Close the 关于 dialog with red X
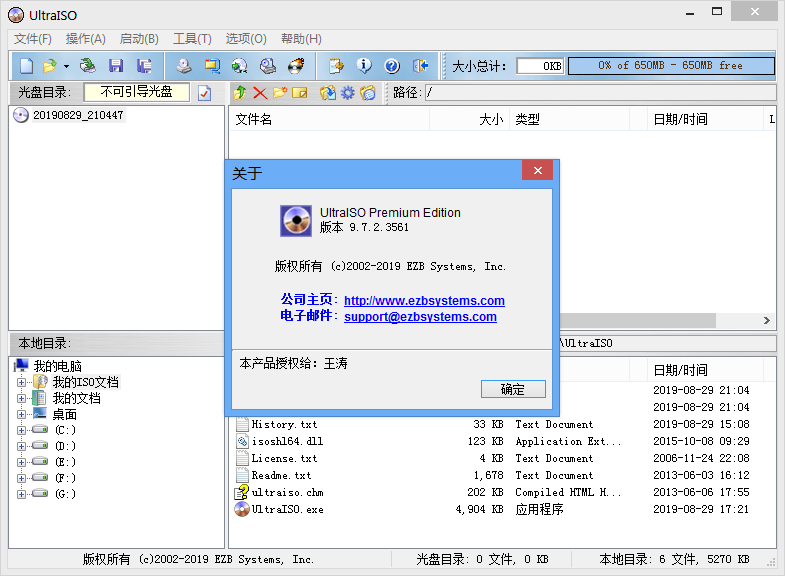 pos(537,171)
